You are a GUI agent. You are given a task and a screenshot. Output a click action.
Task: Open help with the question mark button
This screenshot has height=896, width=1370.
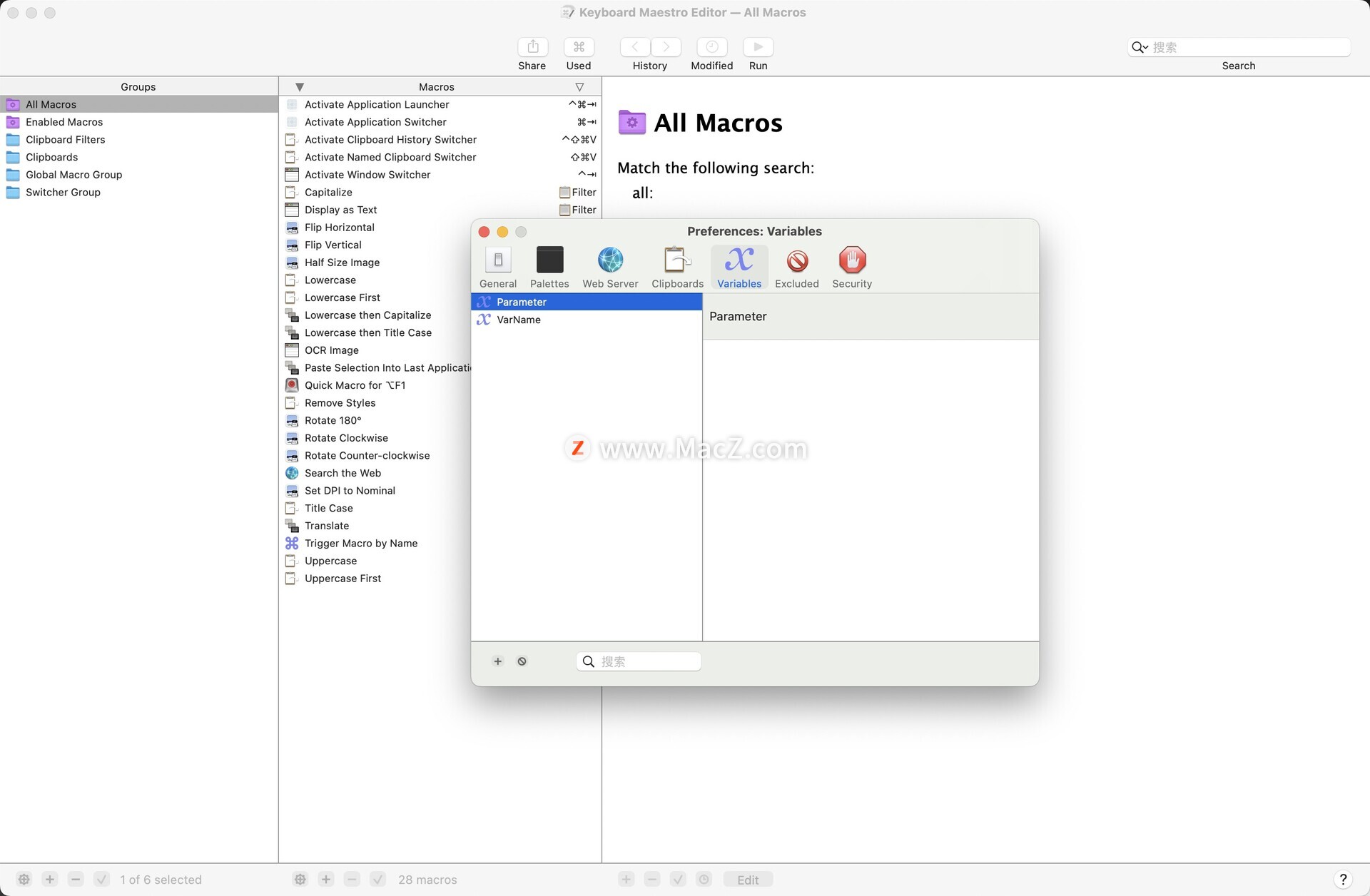click(1343, 880)
